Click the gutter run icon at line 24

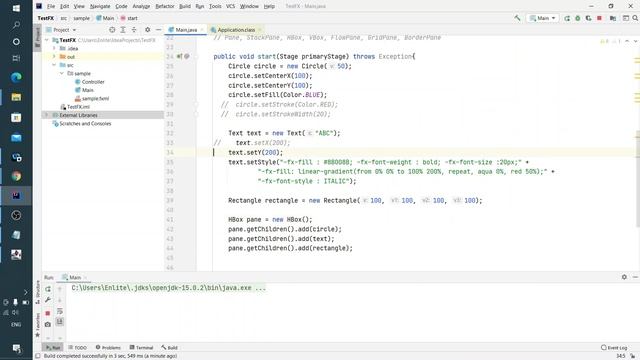[179, 56]
